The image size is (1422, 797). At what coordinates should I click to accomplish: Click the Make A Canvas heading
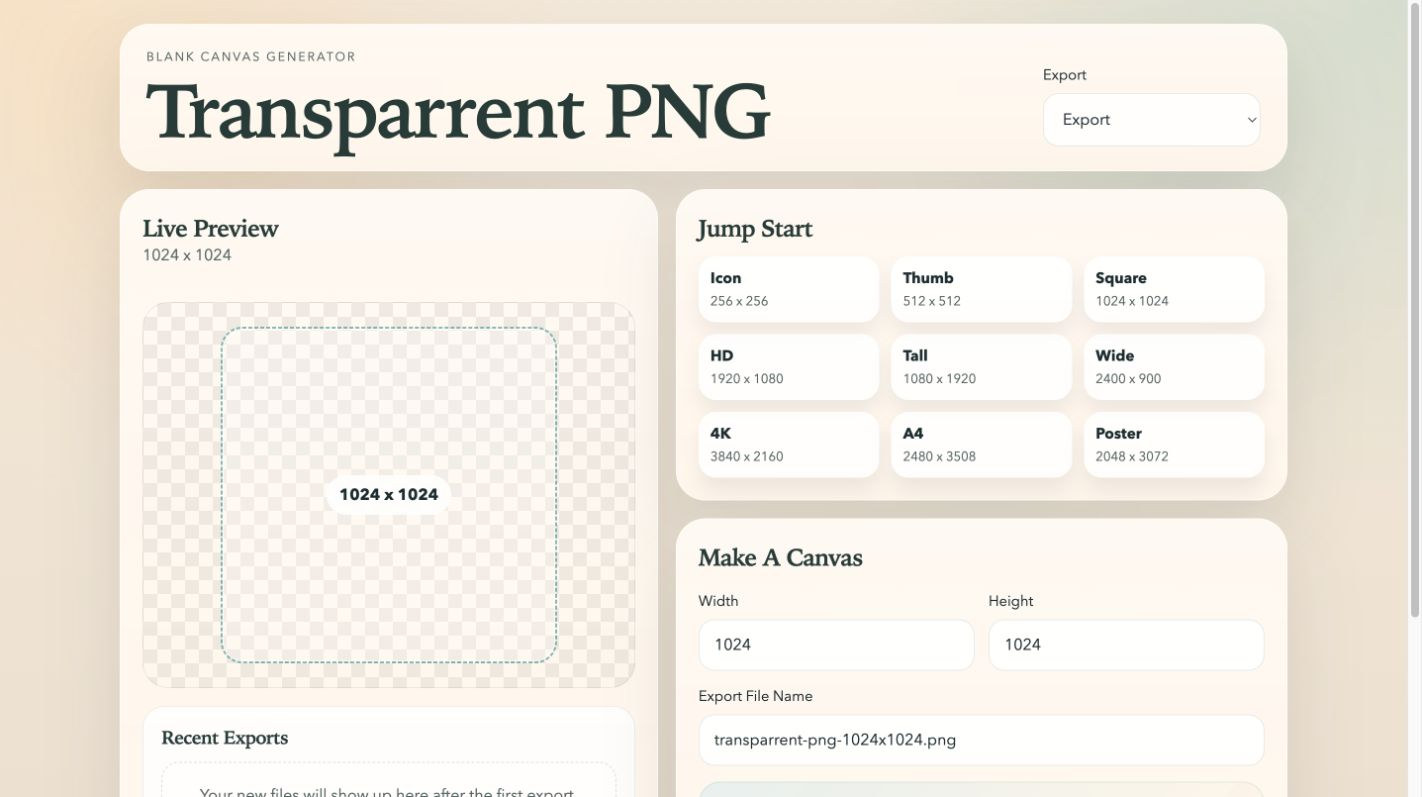[x=780, y=558]
